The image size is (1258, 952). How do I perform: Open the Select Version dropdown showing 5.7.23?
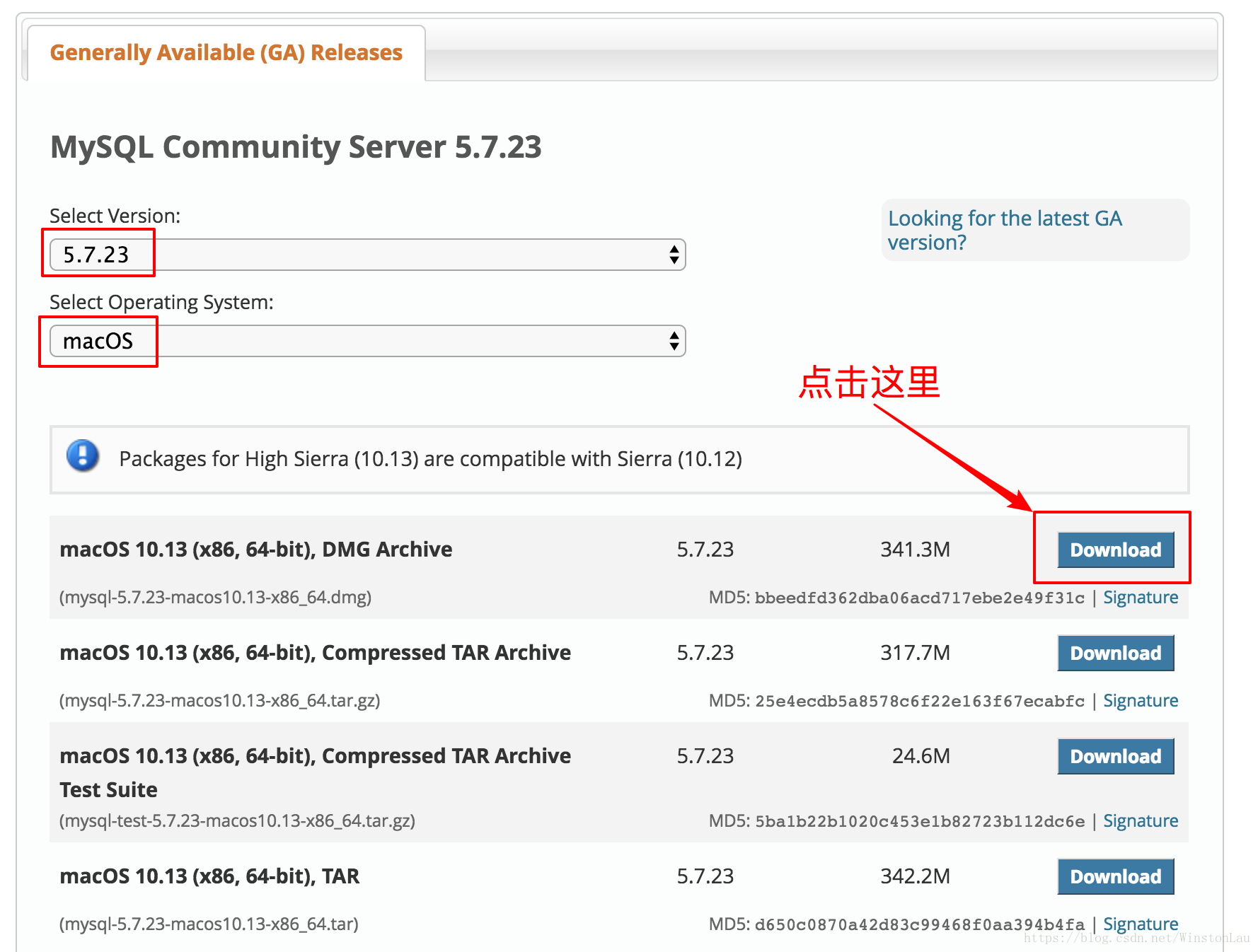point(367,255)
